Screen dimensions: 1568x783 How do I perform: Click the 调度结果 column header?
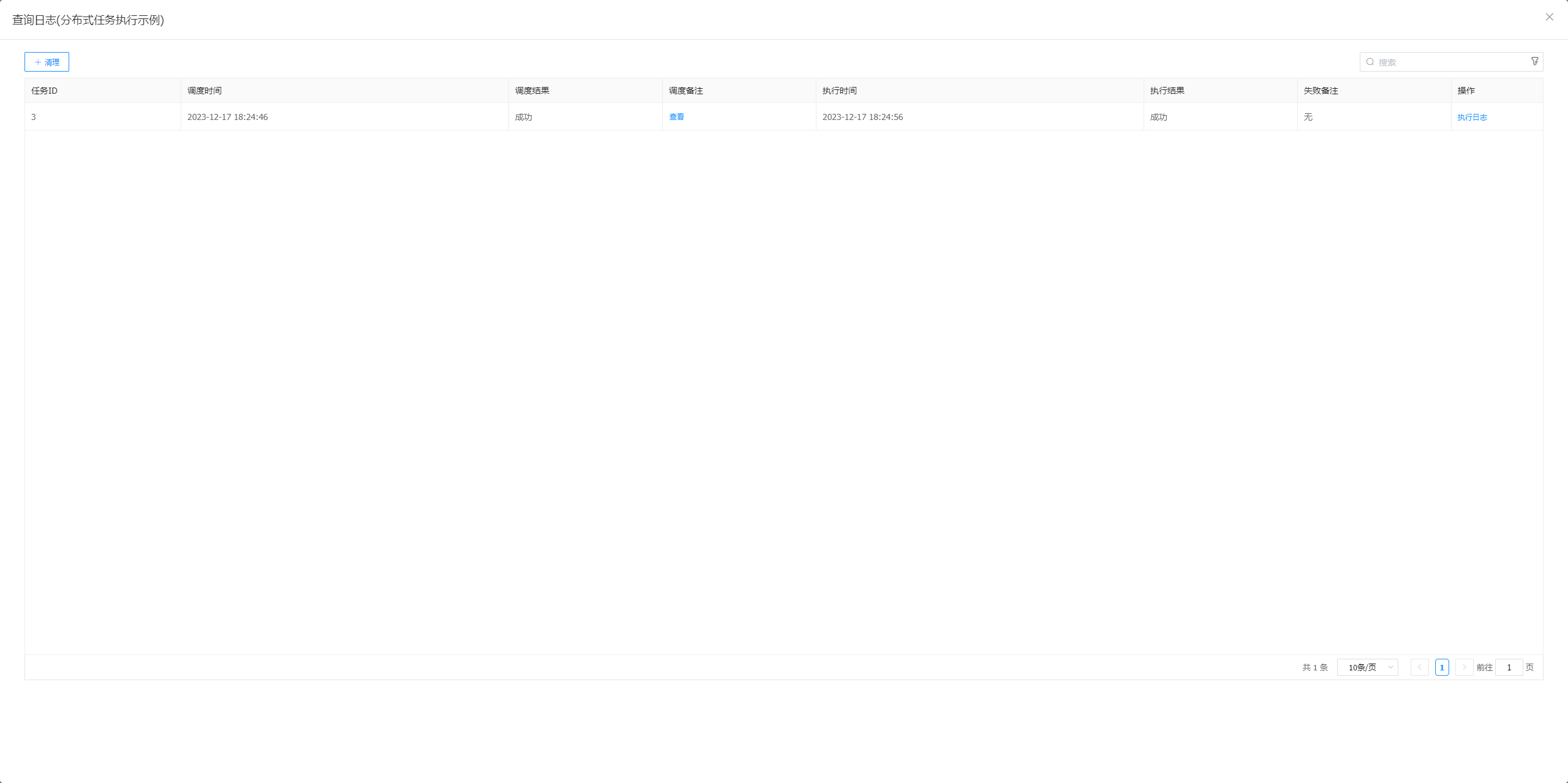[532, 91]
